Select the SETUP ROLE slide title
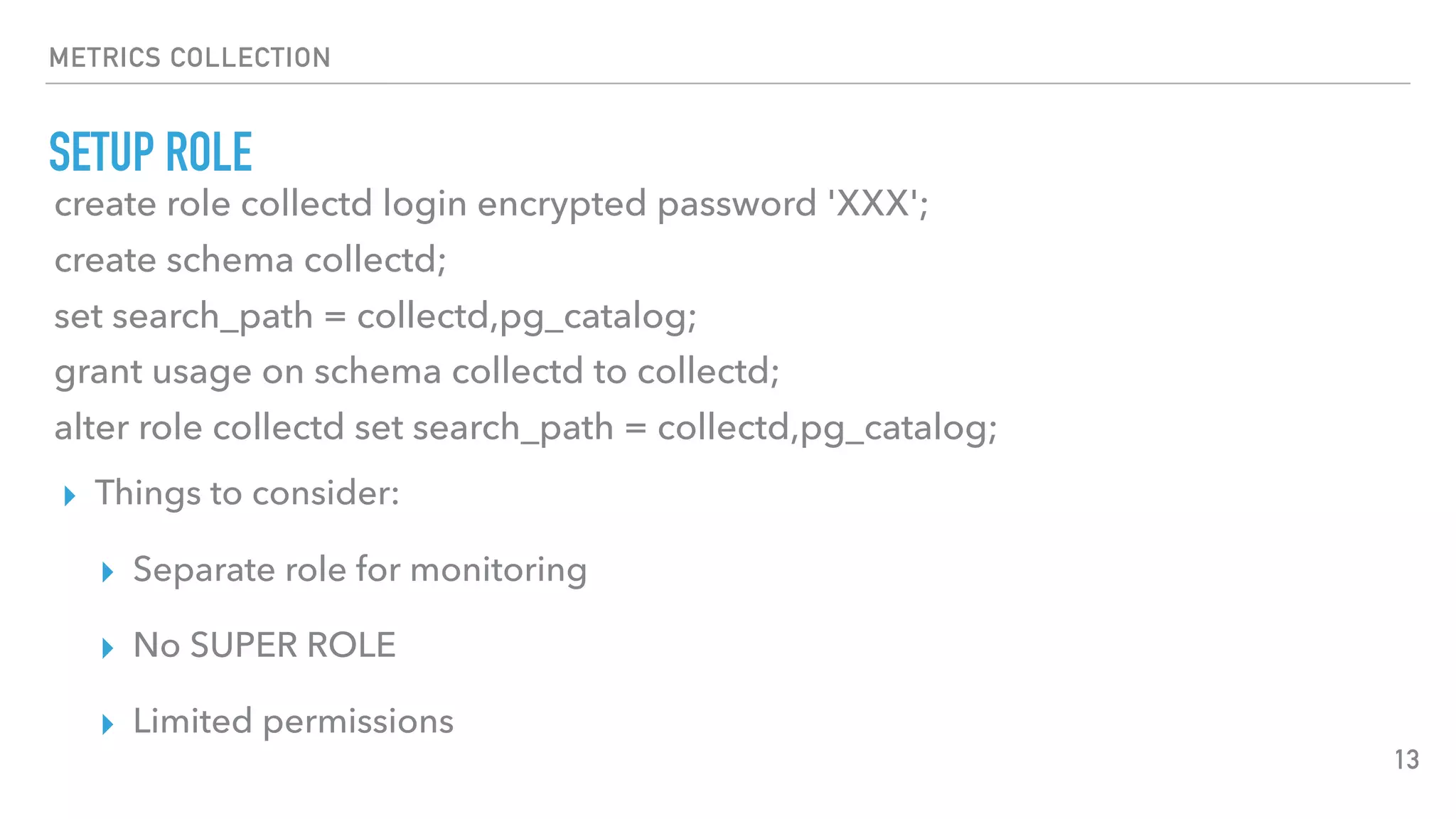Viewport: 1456px width, 819px height. coord(151,151)
